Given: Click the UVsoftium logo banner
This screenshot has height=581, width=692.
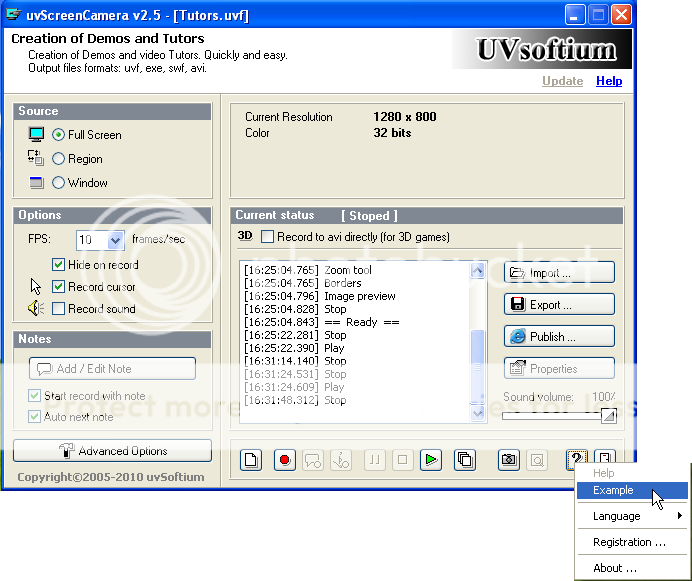Looking at the screenshot, I should pos(542,49).
